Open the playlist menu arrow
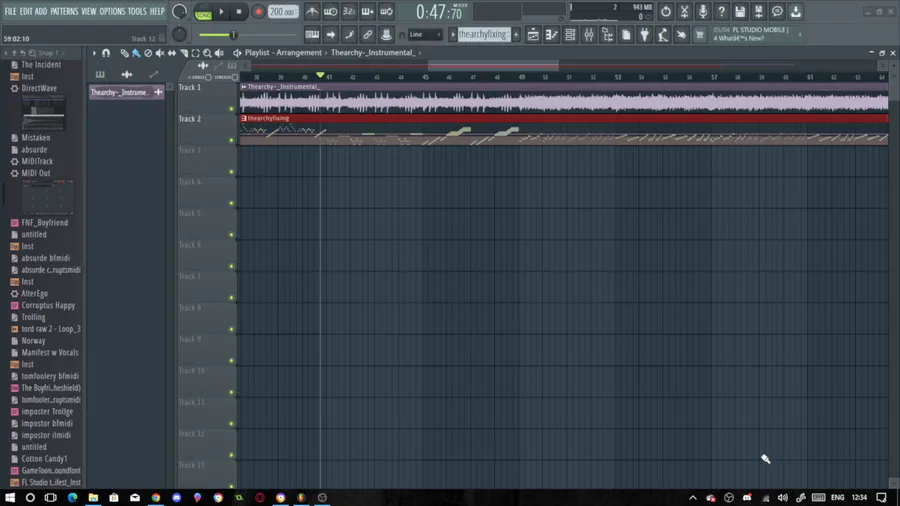The height and width of the screenshot is (506, 900). (94, 53)
